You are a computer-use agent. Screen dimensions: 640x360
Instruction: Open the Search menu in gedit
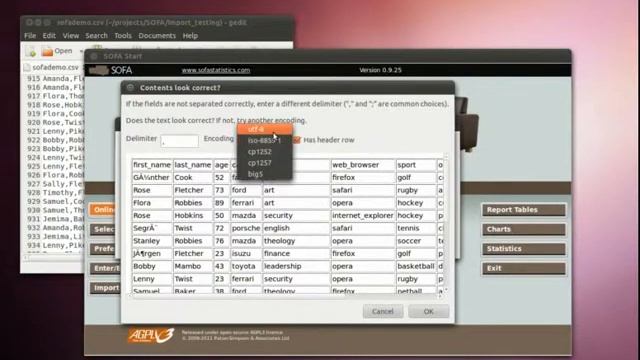click(96, 36)
